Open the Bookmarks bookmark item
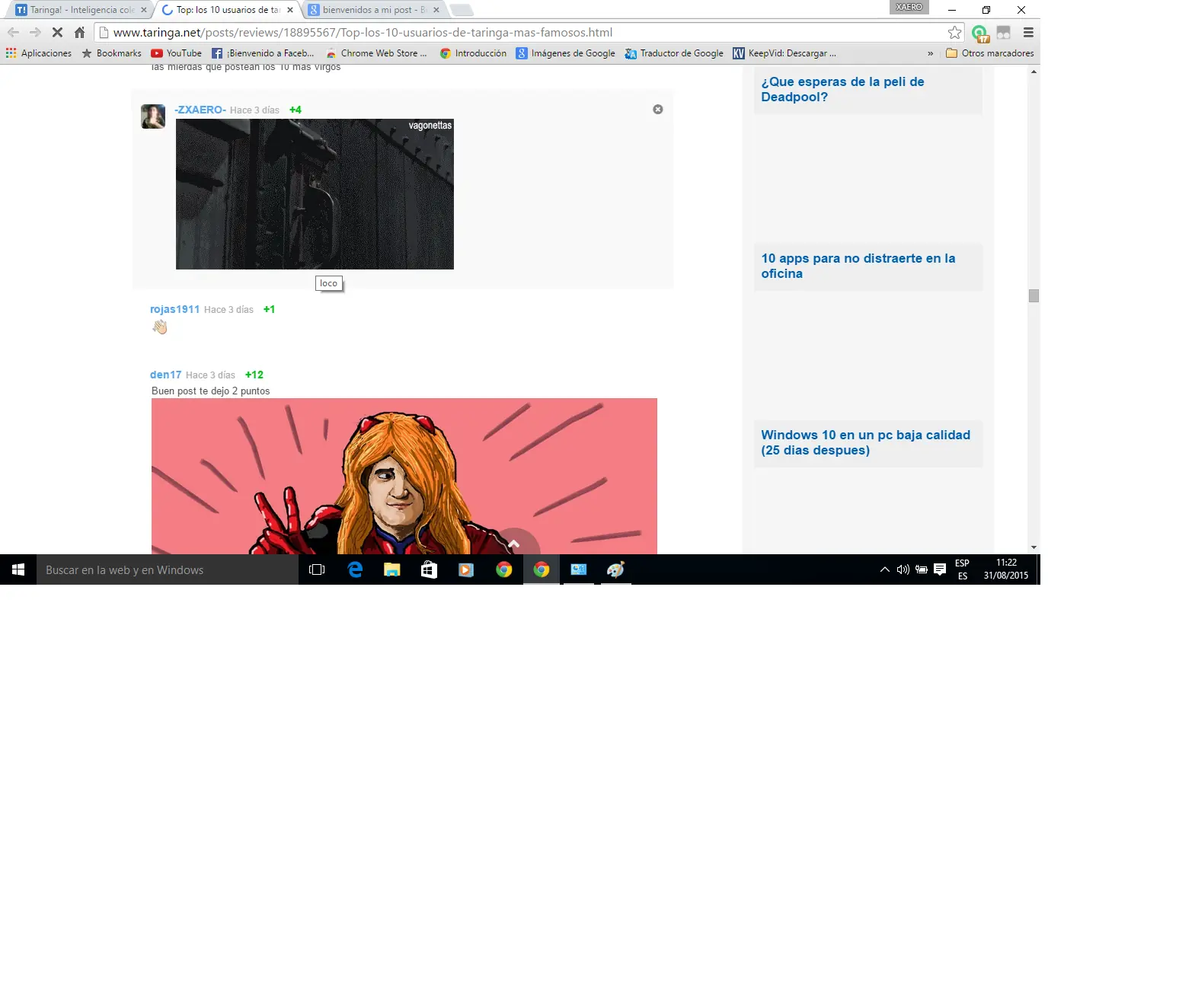The width and height of the screenshot is (1179, 1008). tap(111, 53)
